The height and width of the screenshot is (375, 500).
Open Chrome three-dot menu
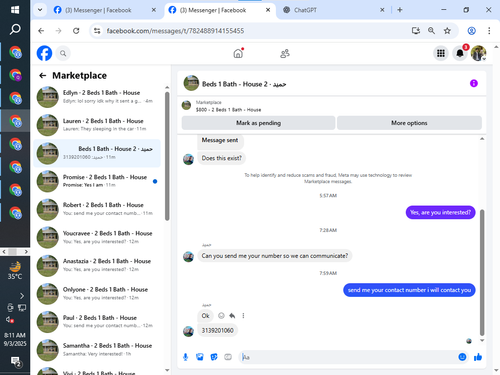pyautogui.click(x=489, y=31)
